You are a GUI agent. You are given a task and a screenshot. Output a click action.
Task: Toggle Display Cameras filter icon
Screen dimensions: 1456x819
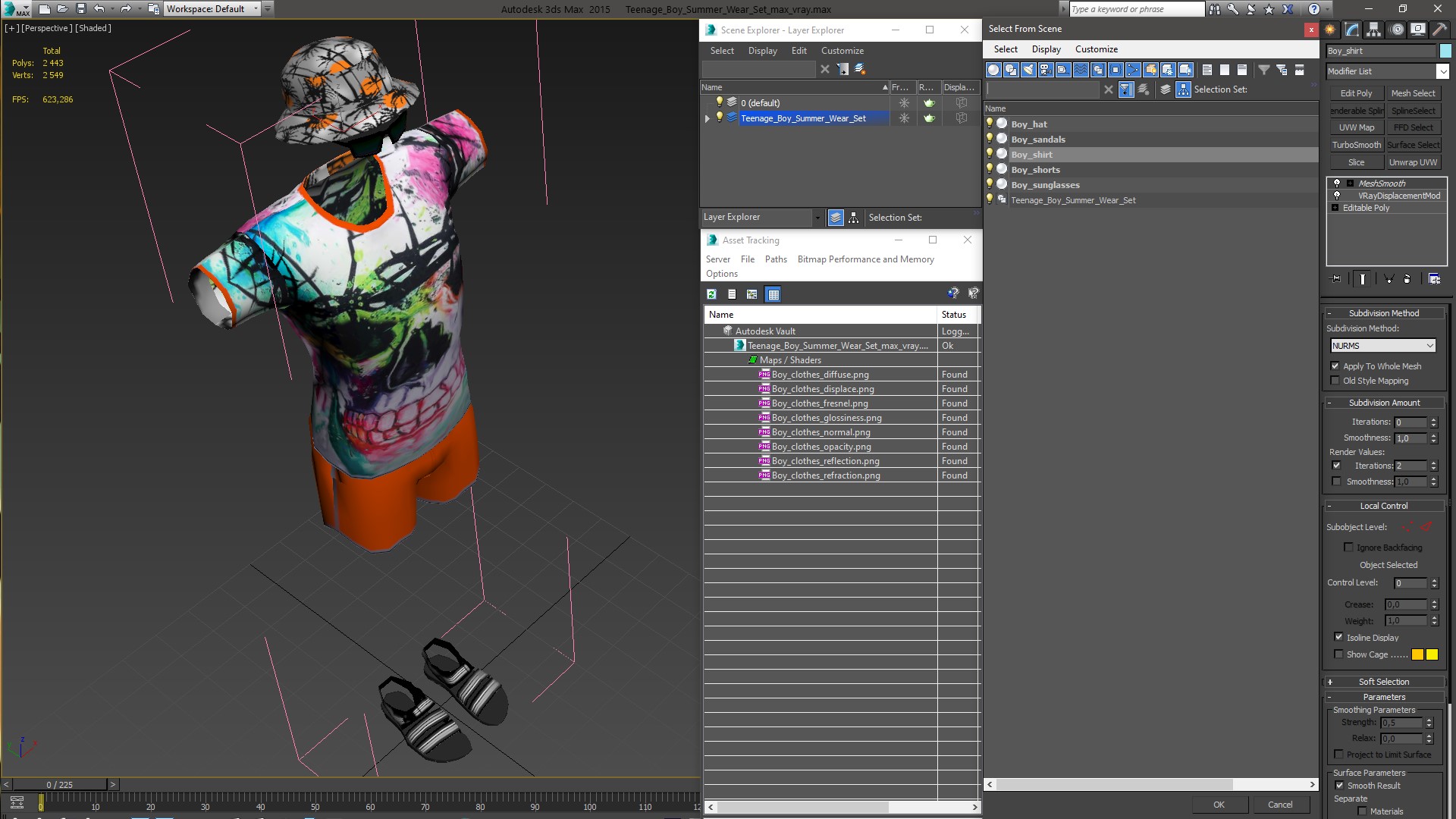(1046, 70)
